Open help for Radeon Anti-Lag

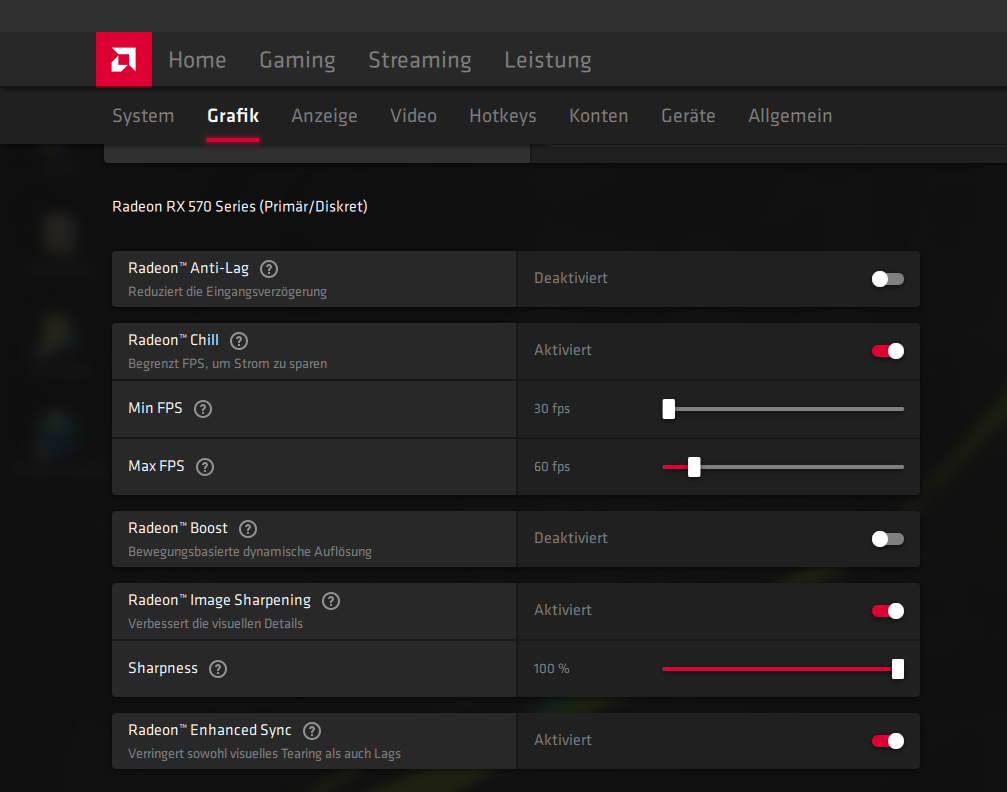coord(268,269)
